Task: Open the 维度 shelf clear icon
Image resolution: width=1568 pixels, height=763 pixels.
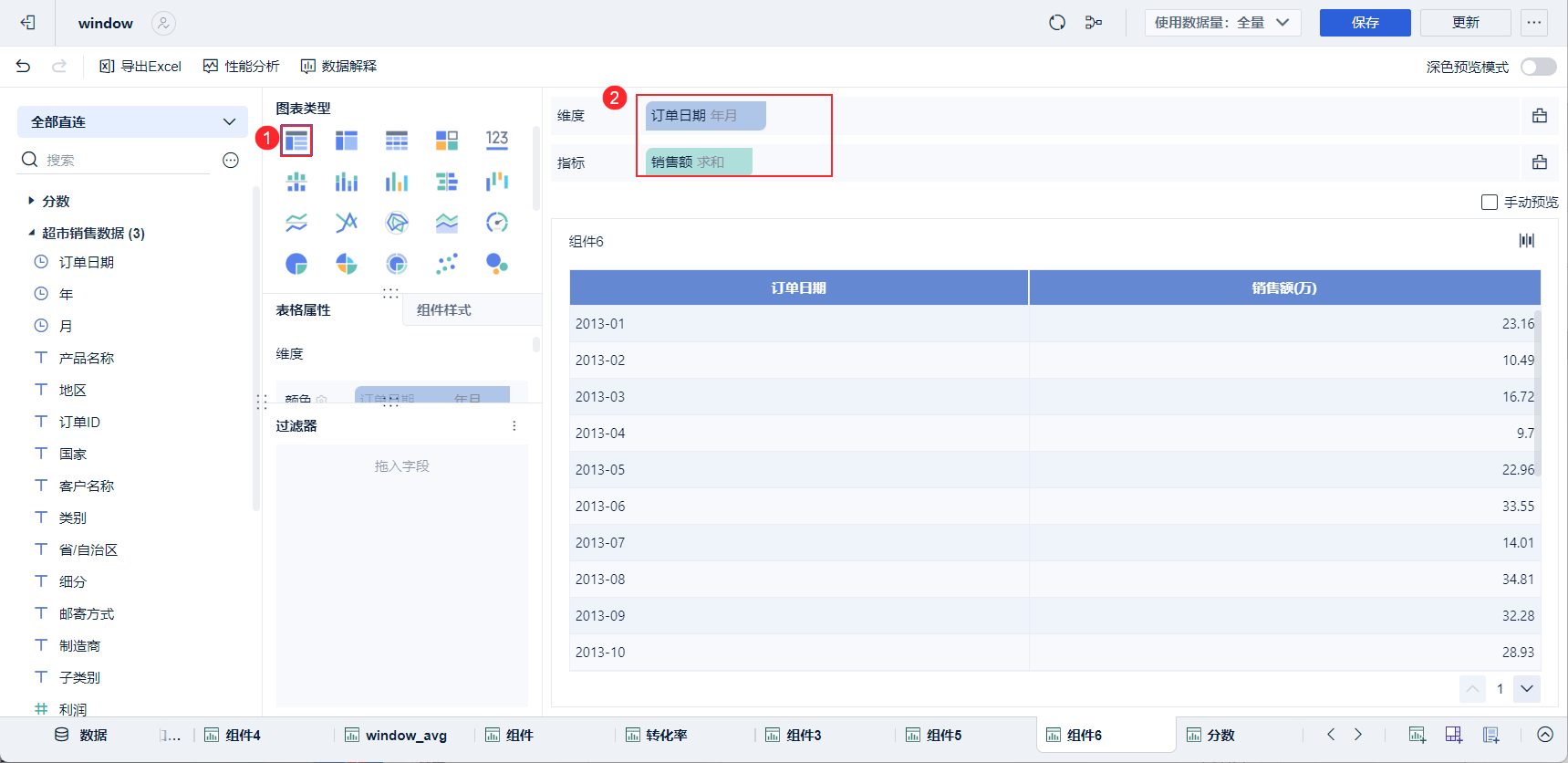Action: pos(1540,116)
